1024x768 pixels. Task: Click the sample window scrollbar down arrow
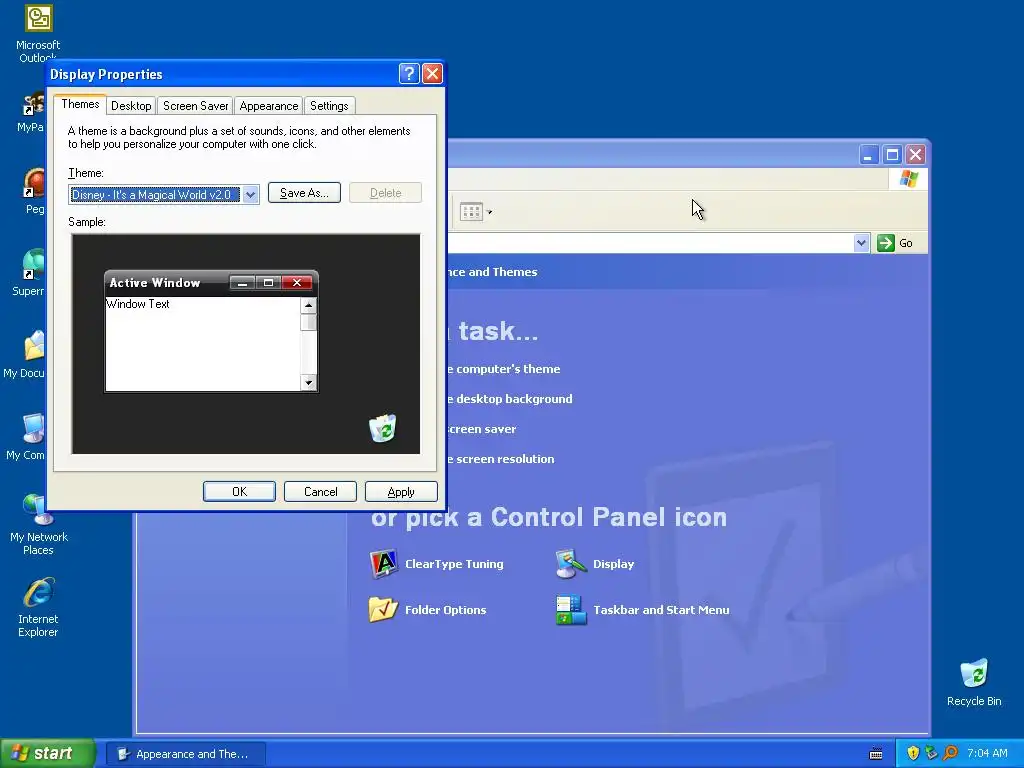[x=308, y=383]
